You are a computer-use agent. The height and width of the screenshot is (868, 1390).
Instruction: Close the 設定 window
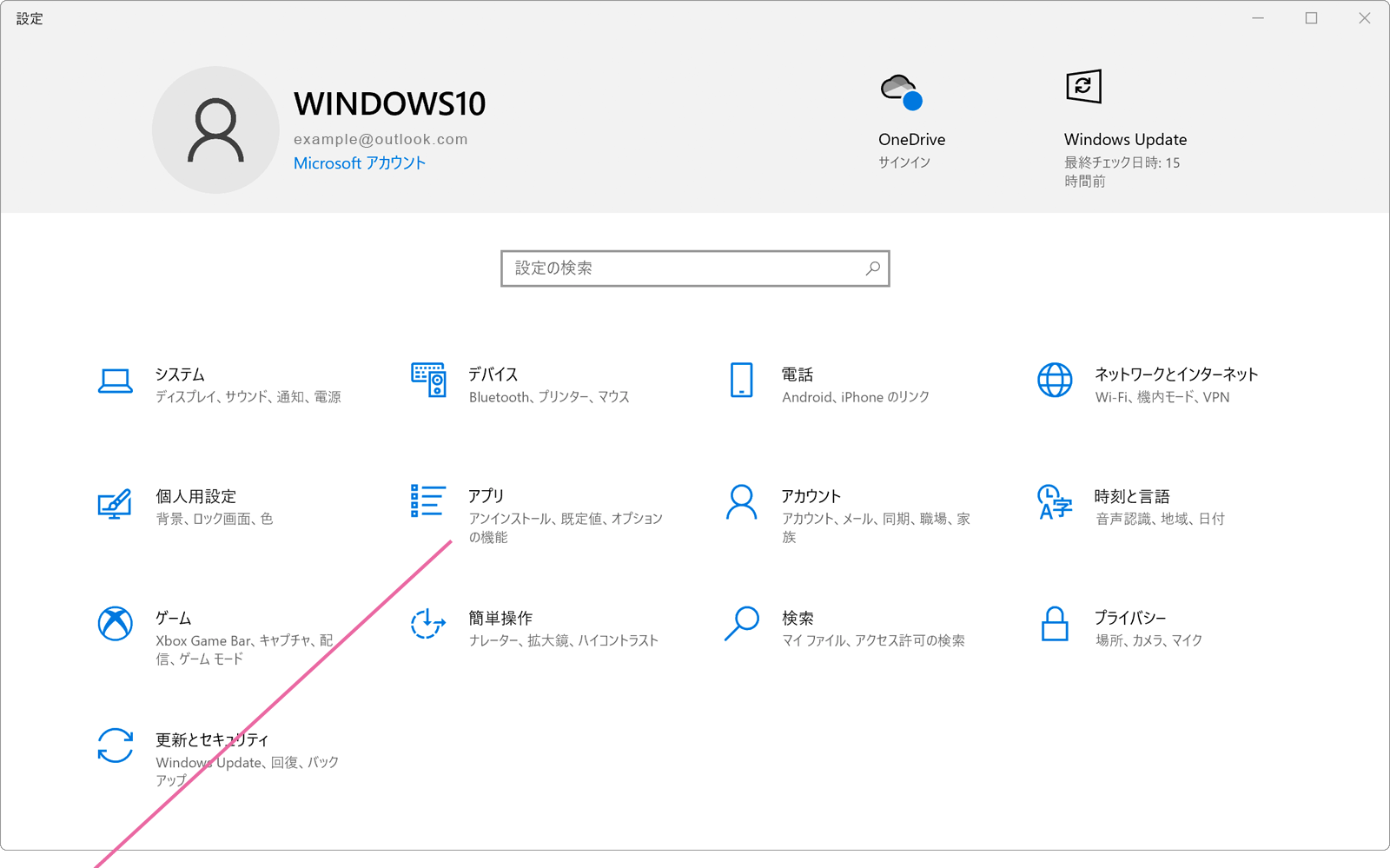tap(1364, 18)
